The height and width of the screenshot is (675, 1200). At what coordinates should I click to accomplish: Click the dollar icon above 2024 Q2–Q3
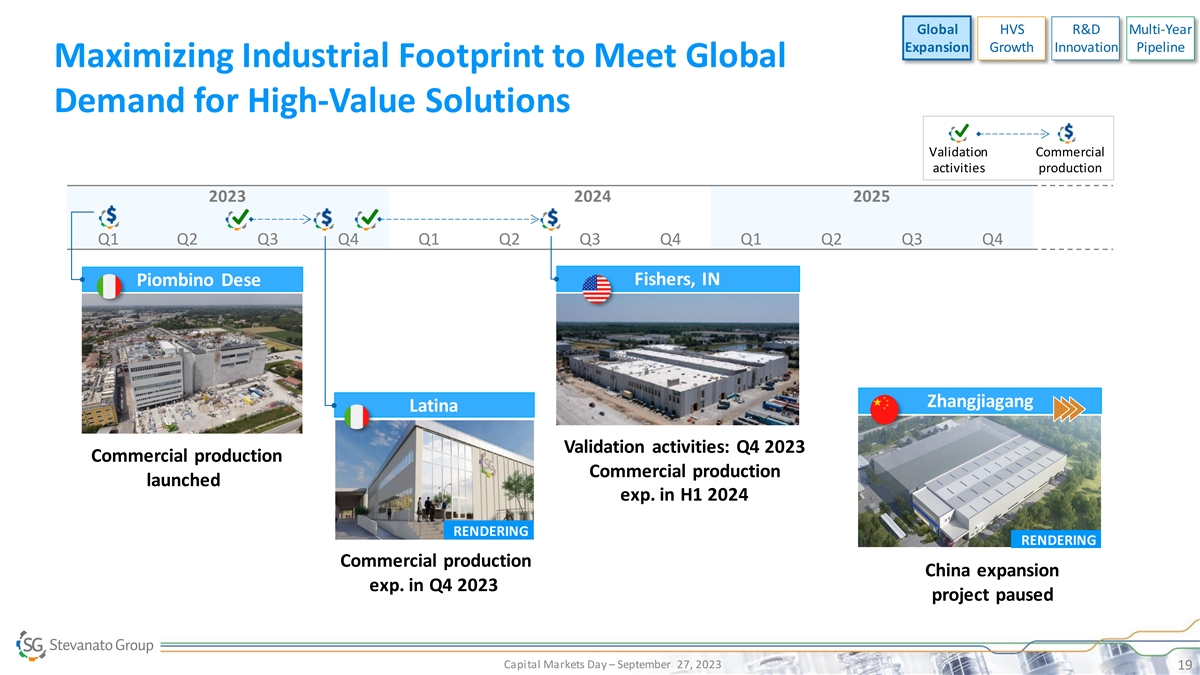point(552,217)
